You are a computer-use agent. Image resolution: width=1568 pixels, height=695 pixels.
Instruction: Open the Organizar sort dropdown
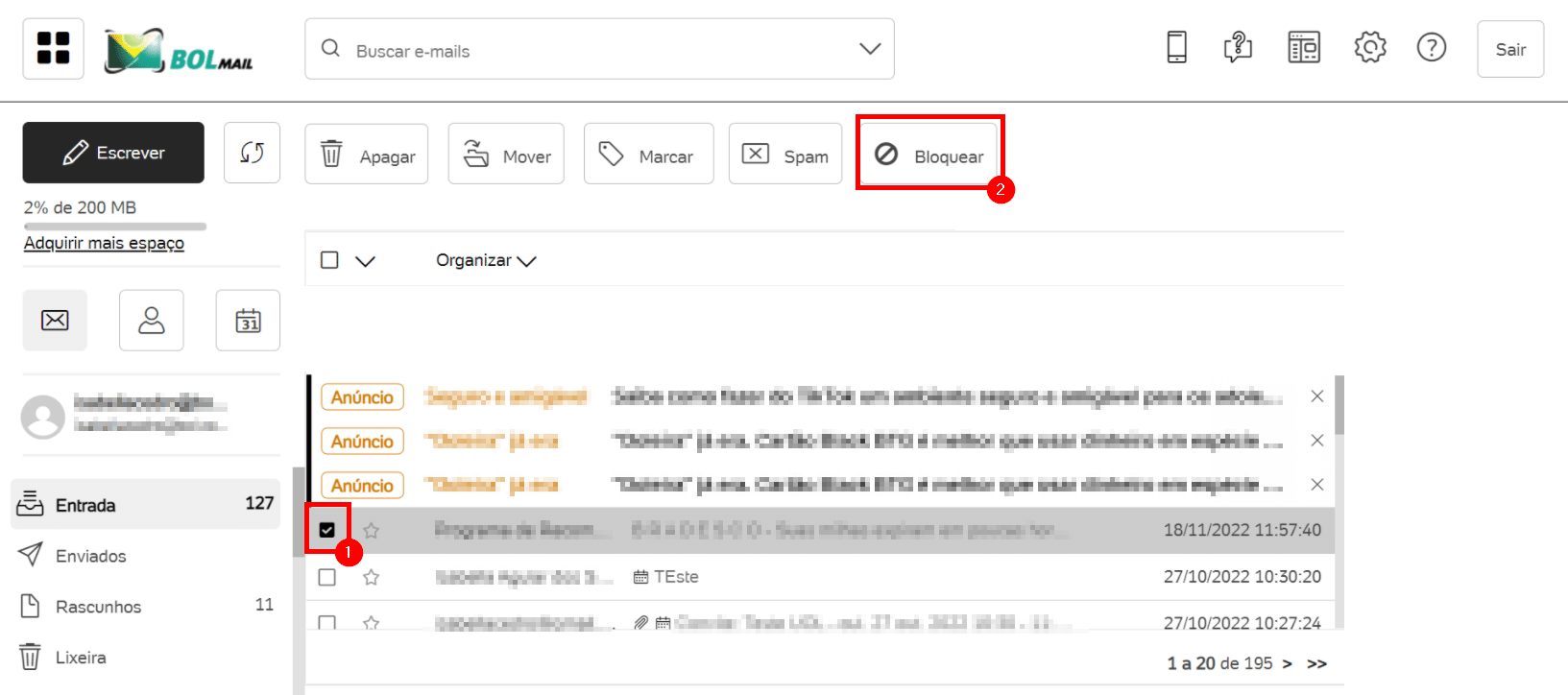point(486,260)
